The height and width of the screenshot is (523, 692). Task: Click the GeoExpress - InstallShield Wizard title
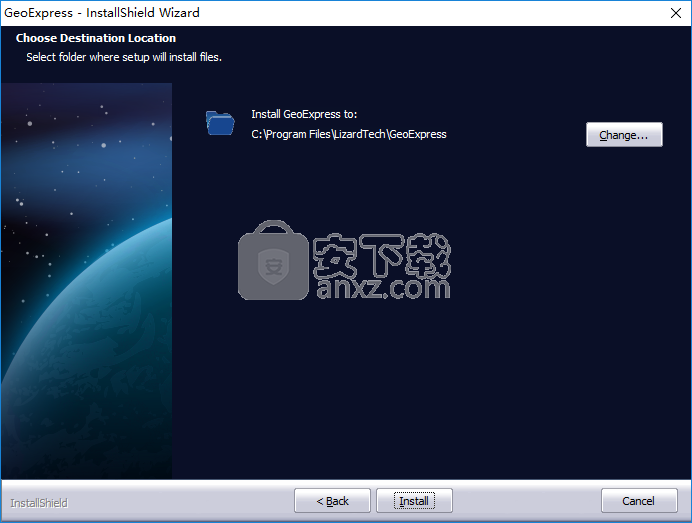pyautogui.click(x=102, y=13)
